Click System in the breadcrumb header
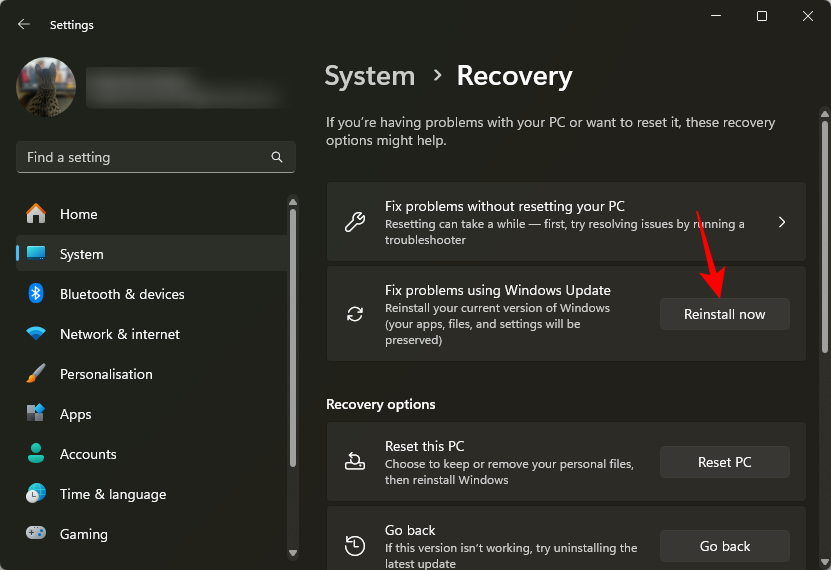 pyautogui.click(x=370, y=76)
